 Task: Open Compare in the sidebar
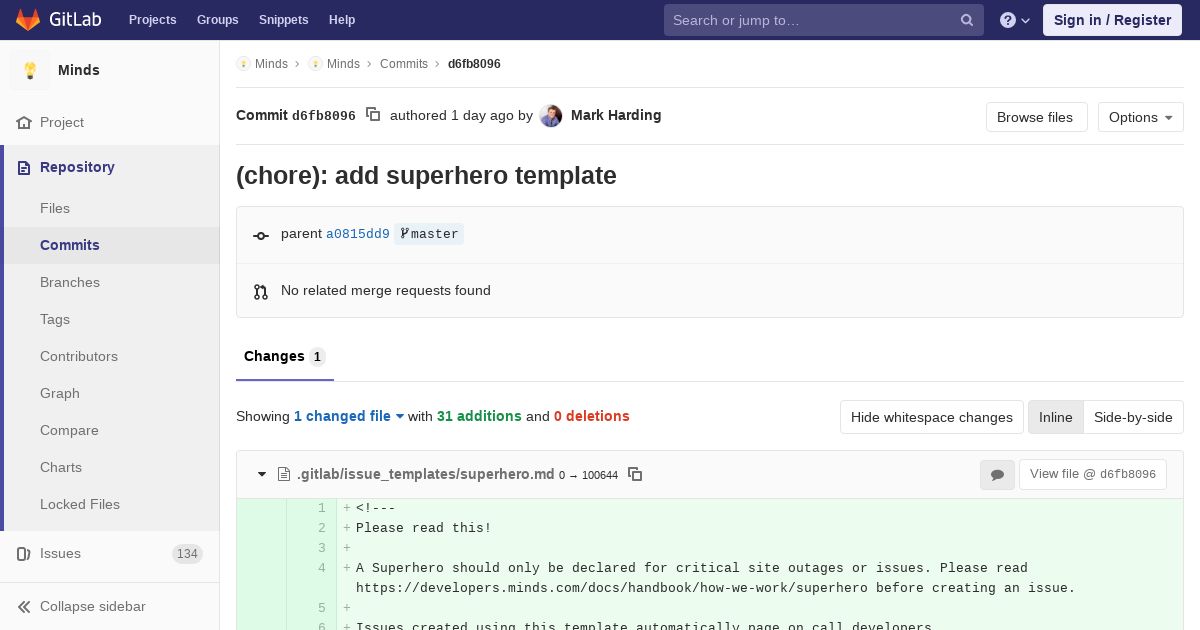click(x=69, y=430)
